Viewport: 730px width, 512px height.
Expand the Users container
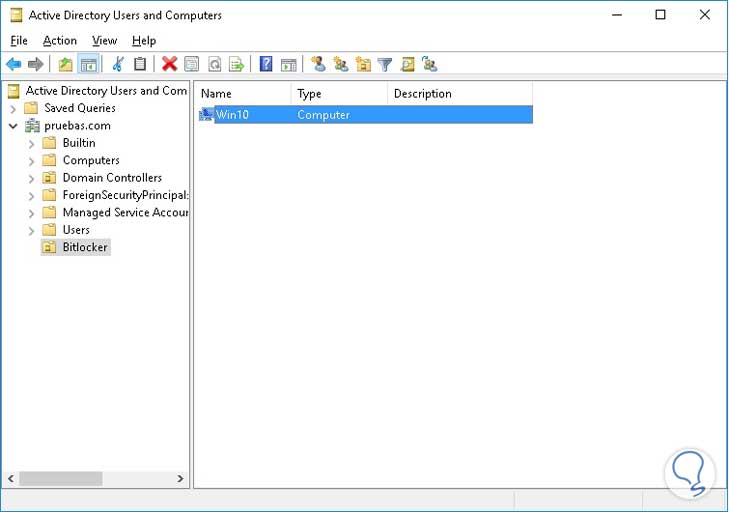31,231
